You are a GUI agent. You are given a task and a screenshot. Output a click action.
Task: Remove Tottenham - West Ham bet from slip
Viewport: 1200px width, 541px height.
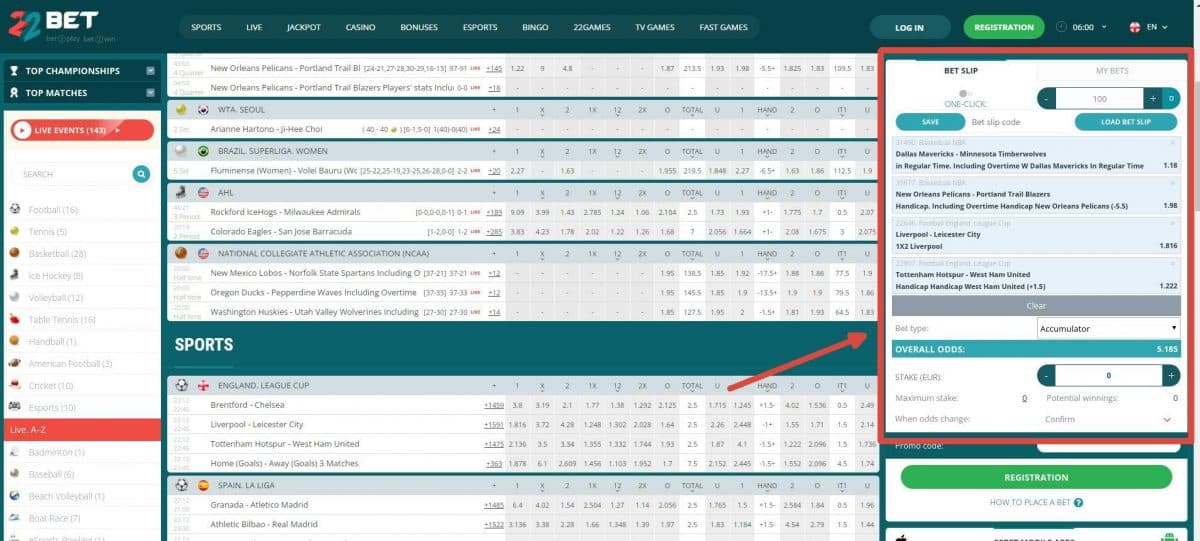(x=1172, y=263)
